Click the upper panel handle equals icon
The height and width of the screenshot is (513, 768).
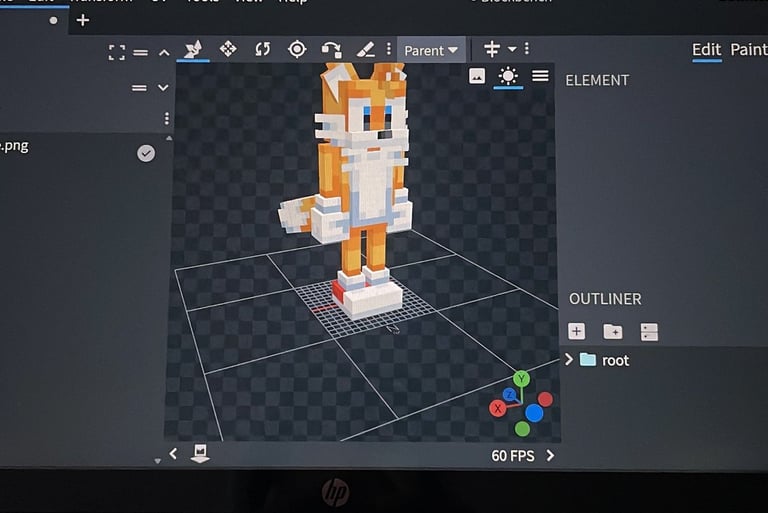coord(141,52)
